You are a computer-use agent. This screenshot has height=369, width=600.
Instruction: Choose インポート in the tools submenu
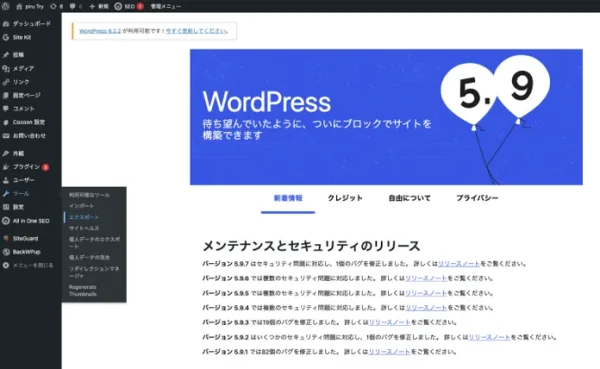tap(81, 206)
